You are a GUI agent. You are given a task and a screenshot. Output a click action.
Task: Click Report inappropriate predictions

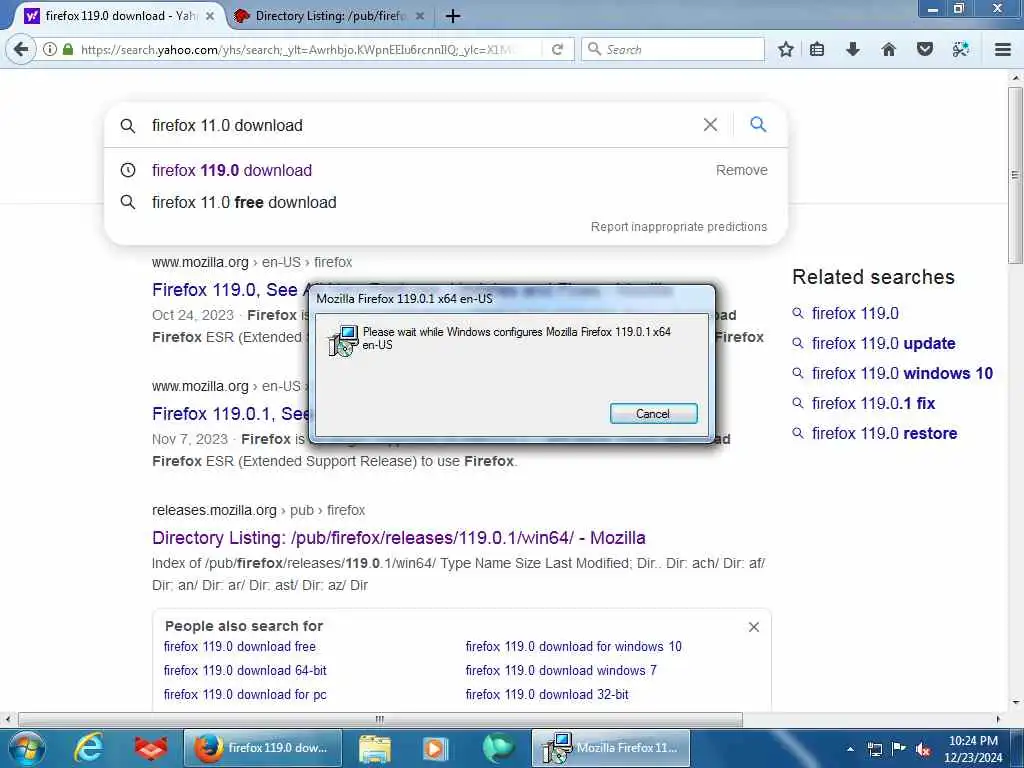click(679, 227)
